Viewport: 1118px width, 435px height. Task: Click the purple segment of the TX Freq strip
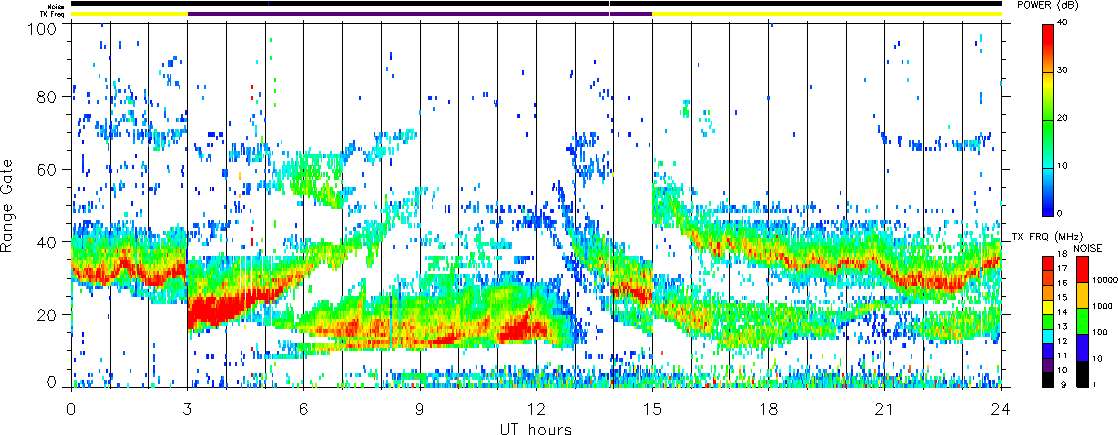click(420, 14)
